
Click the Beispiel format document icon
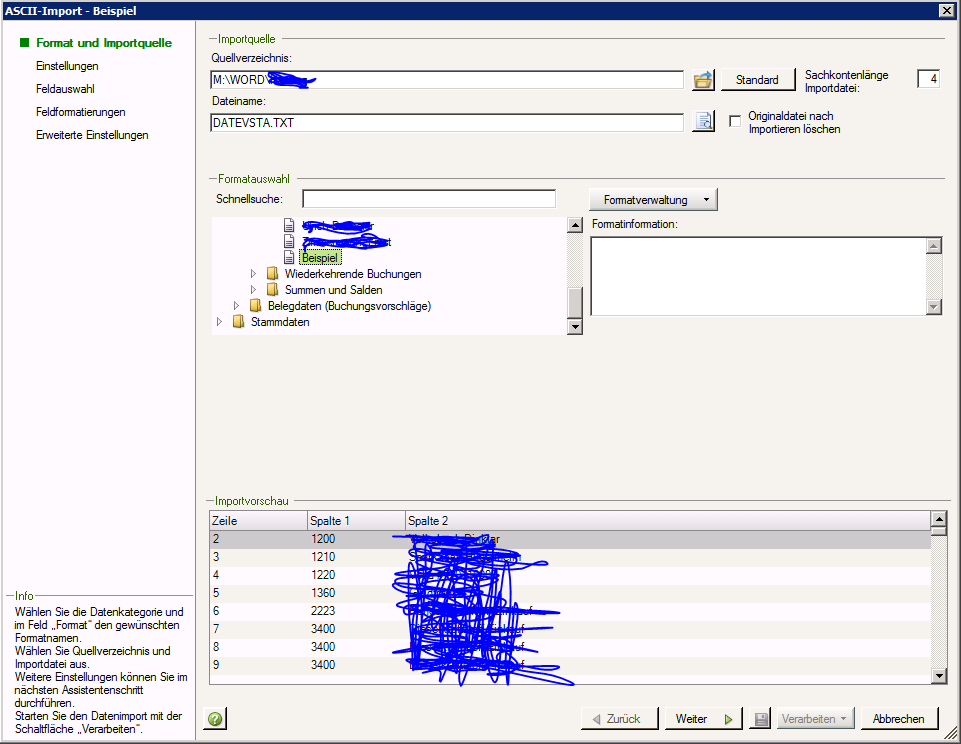(x=290, y=257)
